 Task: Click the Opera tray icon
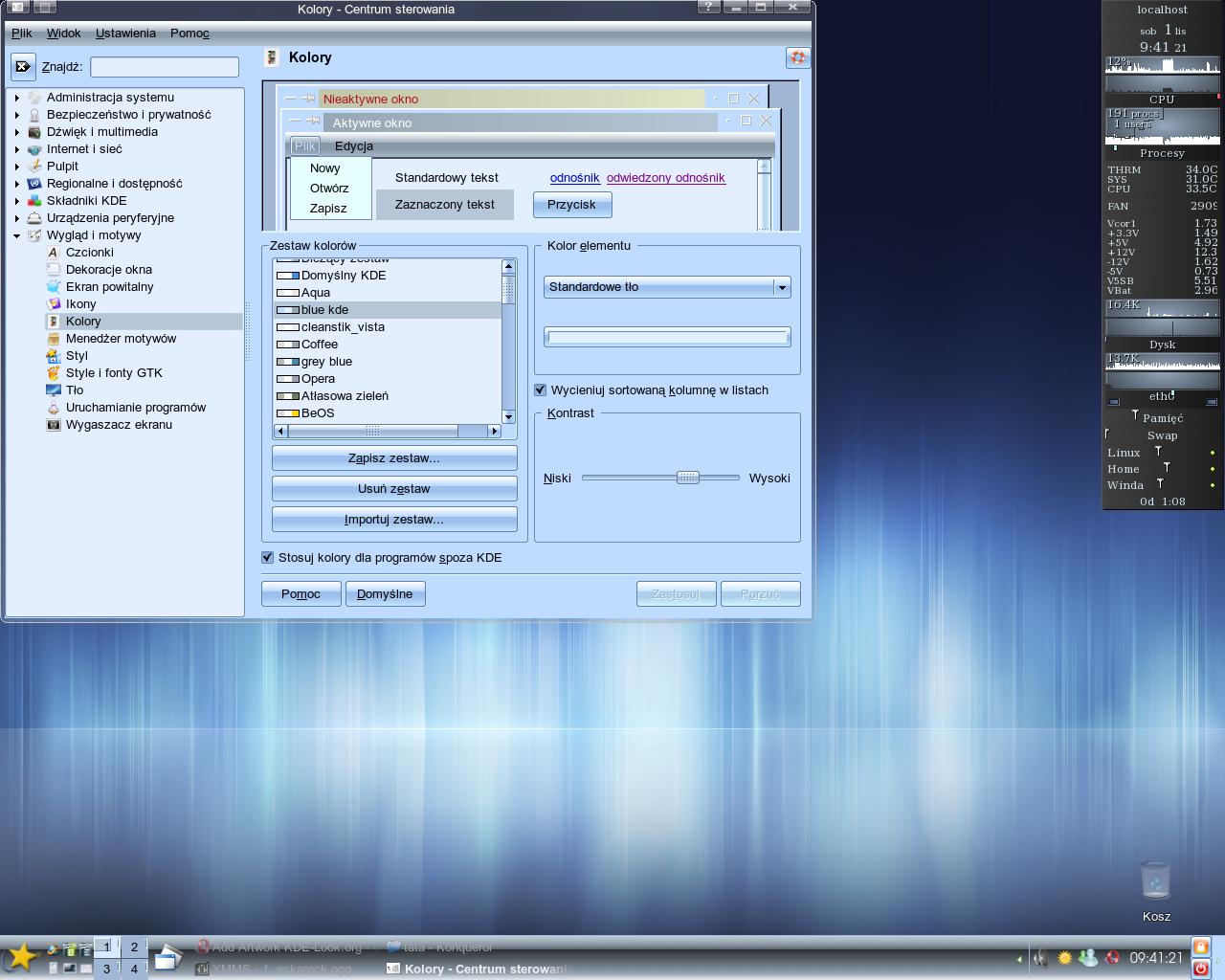pos(1112,957)
